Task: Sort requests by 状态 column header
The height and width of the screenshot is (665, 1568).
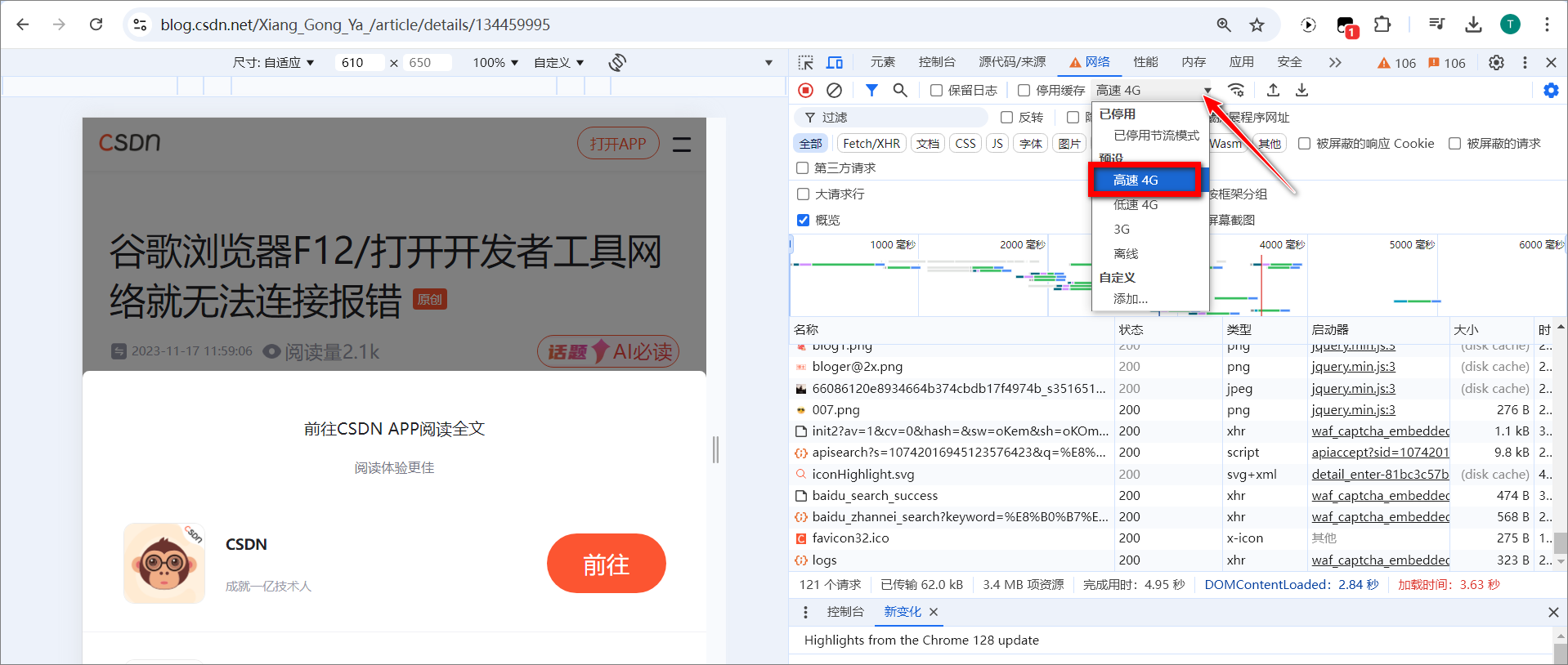Action: coord(1167,329)
